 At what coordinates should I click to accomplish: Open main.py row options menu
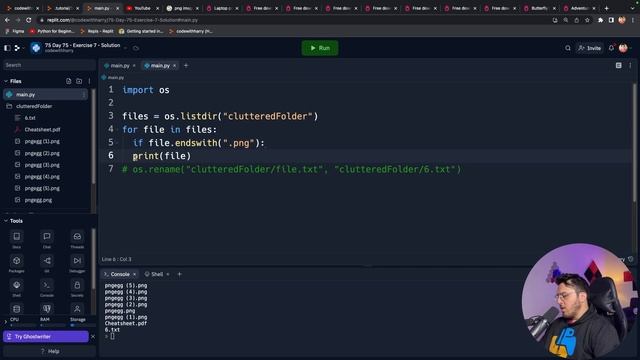click(84, 95)
